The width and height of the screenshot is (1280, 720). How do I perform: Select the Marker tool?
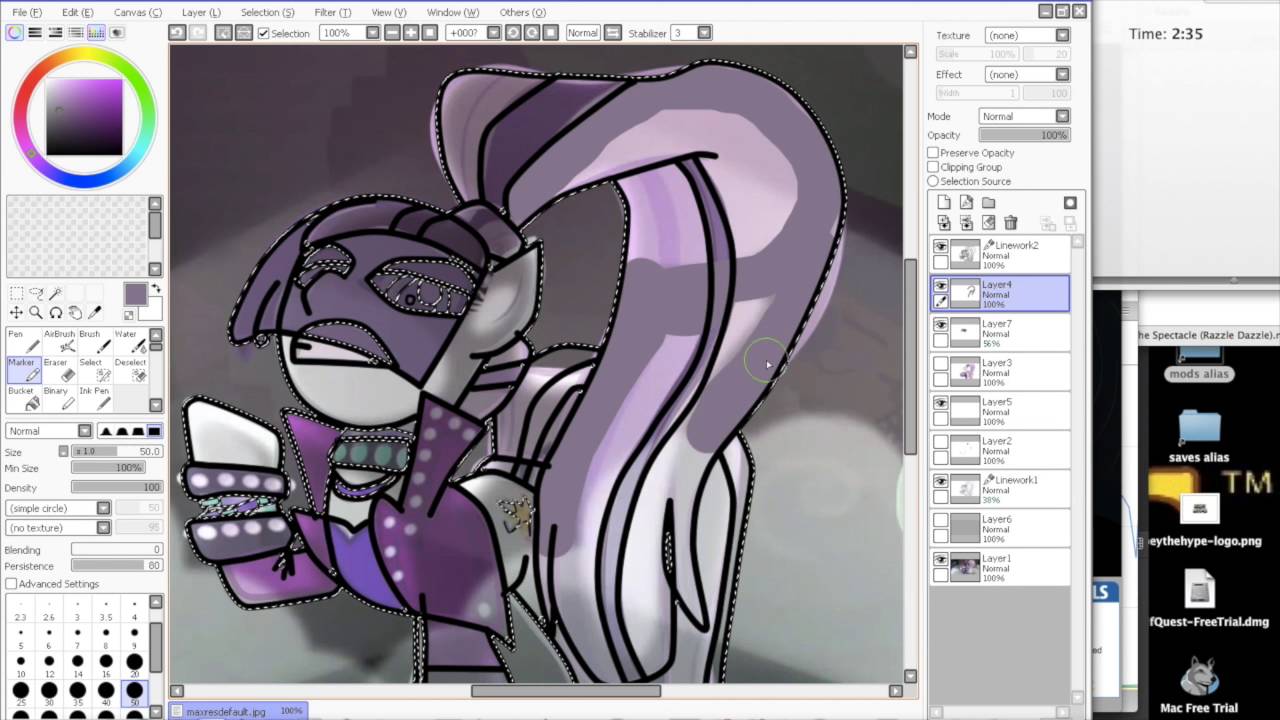22,370
